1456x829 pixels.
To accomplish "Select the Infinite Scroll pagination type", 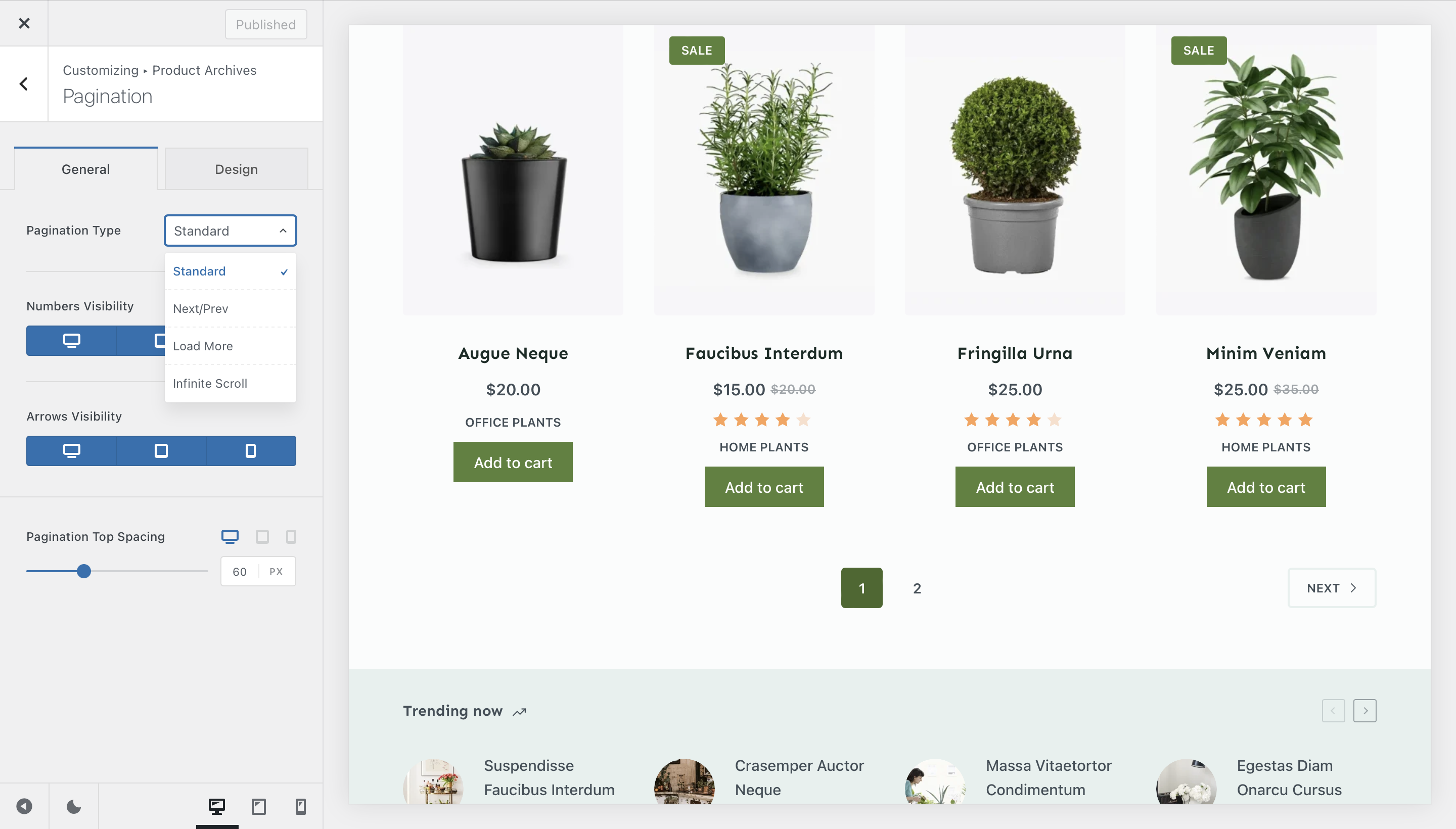I will pyautogui.click(x=210, y=383).
